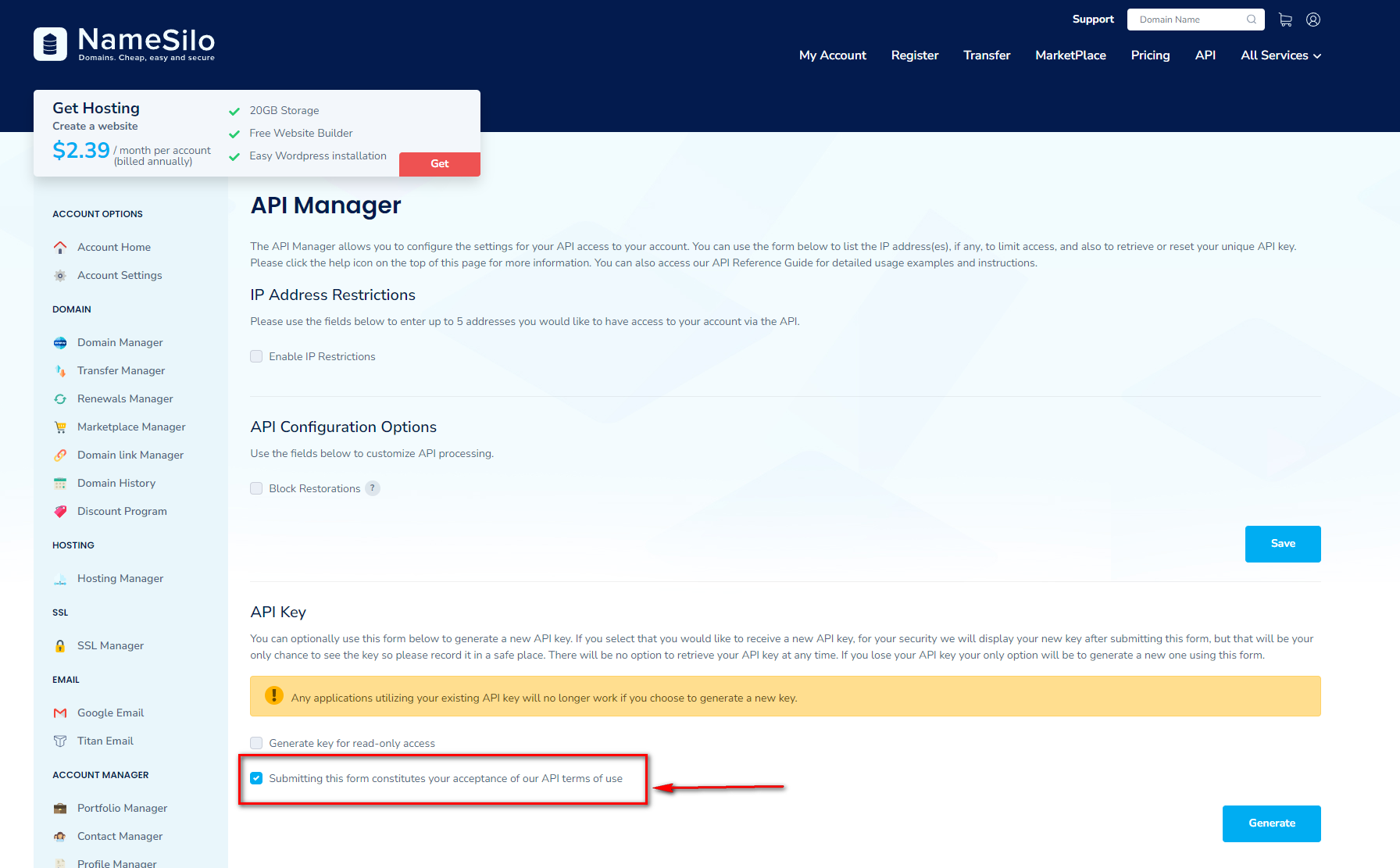Open MarketPlace in top navigation
Viewport: 1400px width, 868px height.
pyautogui.click(x=1070, y=55)
